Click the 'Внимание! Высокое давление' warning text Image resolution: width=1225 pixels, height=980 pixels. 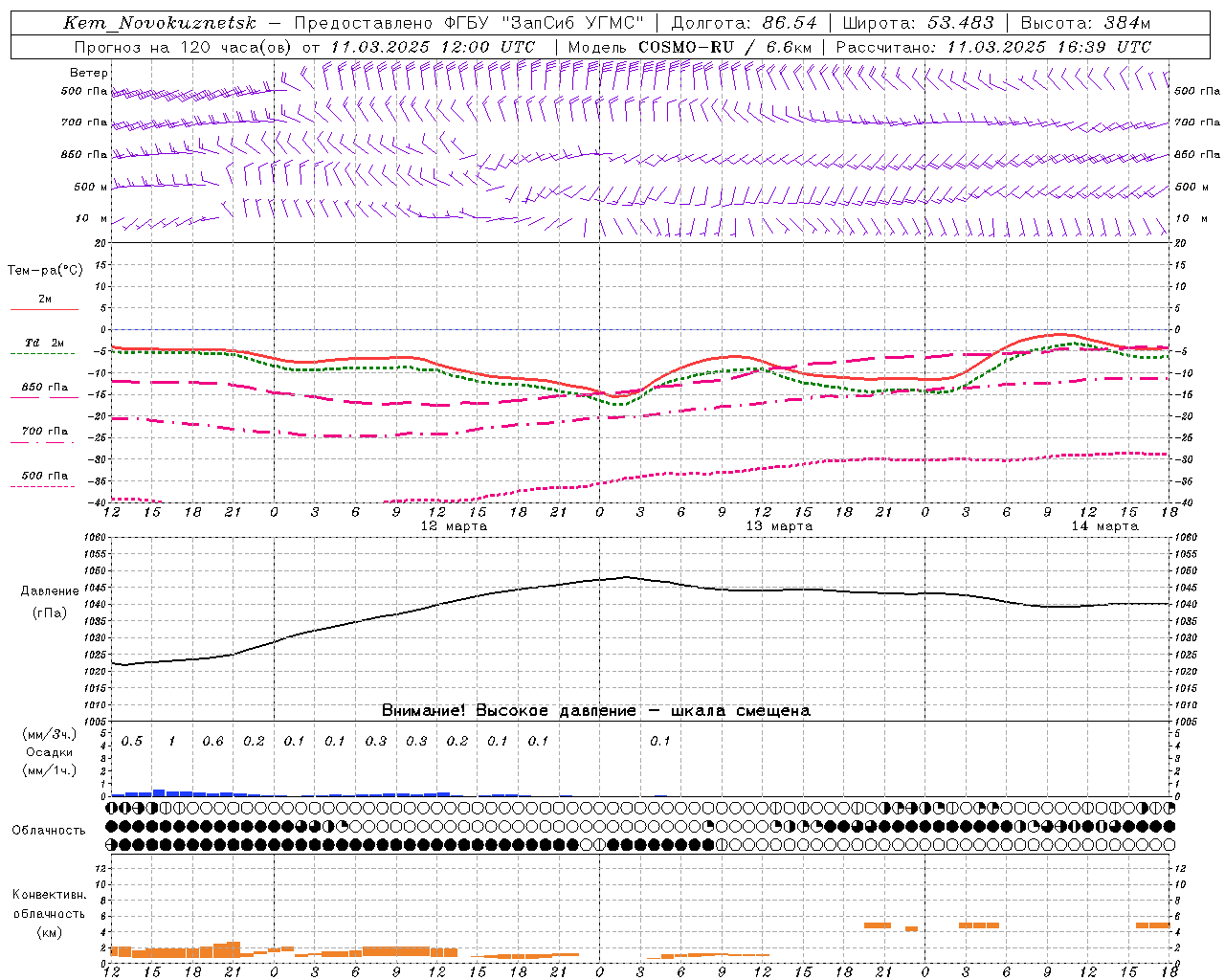[x=508, y=711]
